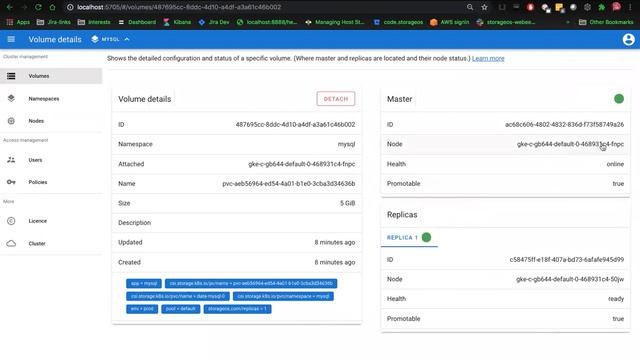640x360 pixels.
Task: Click the pool = default label chip
Action: [x=180, y=309]
